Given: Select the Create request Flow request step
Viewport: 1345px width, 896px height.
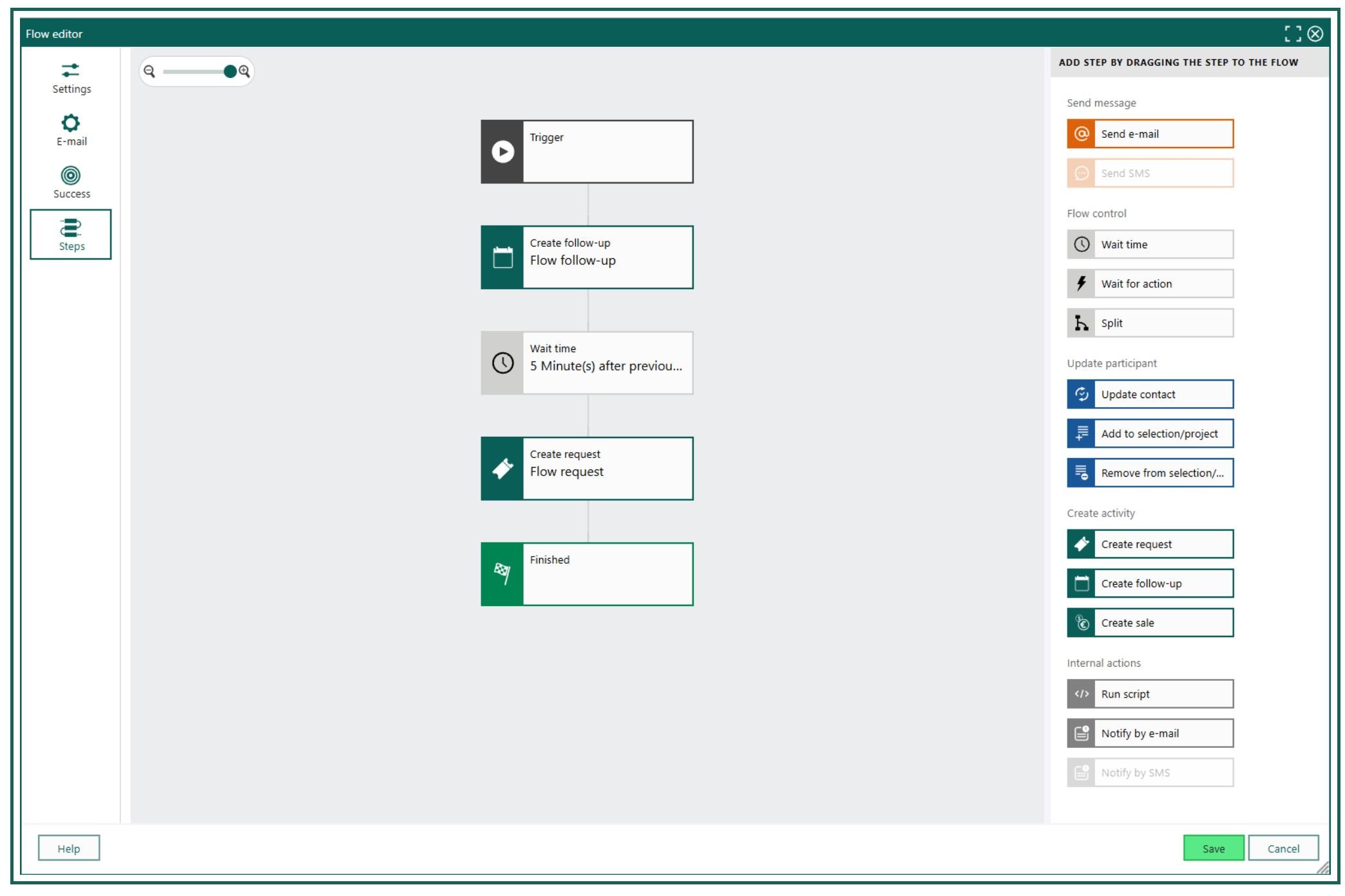Looking at the screenshot, I should (x=587, y=469).
